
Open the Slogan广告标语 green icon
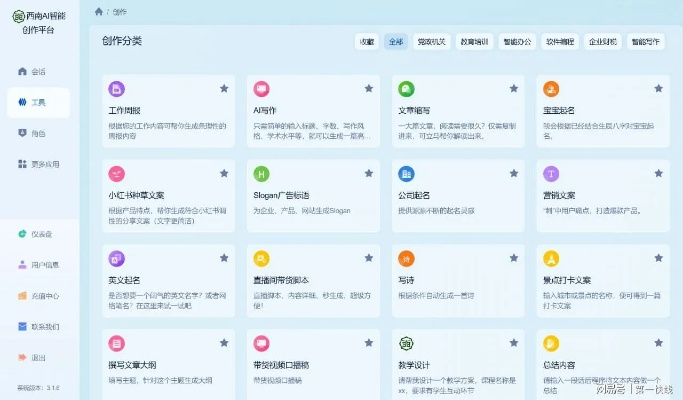(x=261, y=174)
